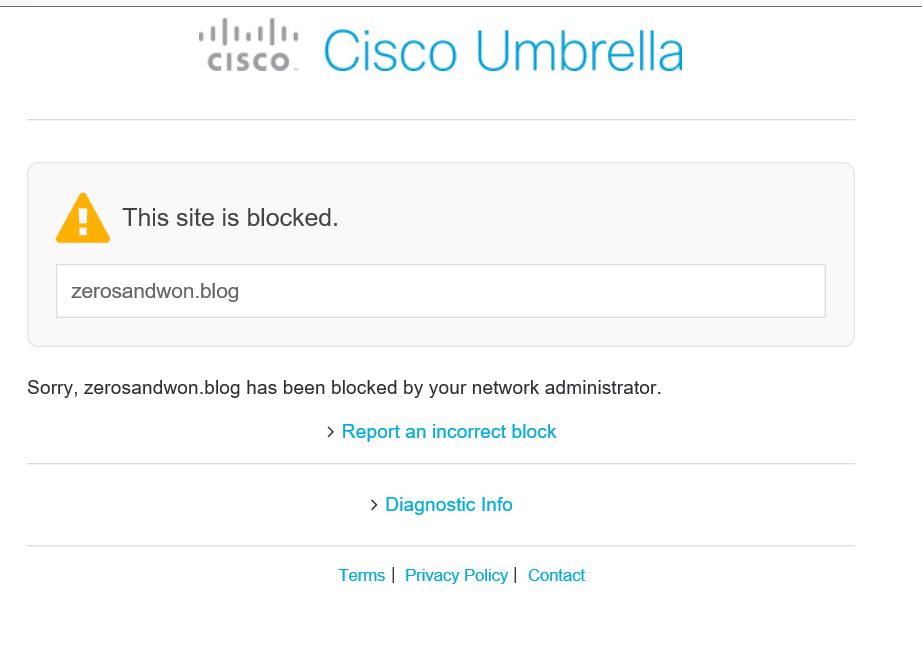Image resolution: width=922 pixels, height=664 pixels.
Task: Follow the Contact link in footer
Action: coord(556,575)
